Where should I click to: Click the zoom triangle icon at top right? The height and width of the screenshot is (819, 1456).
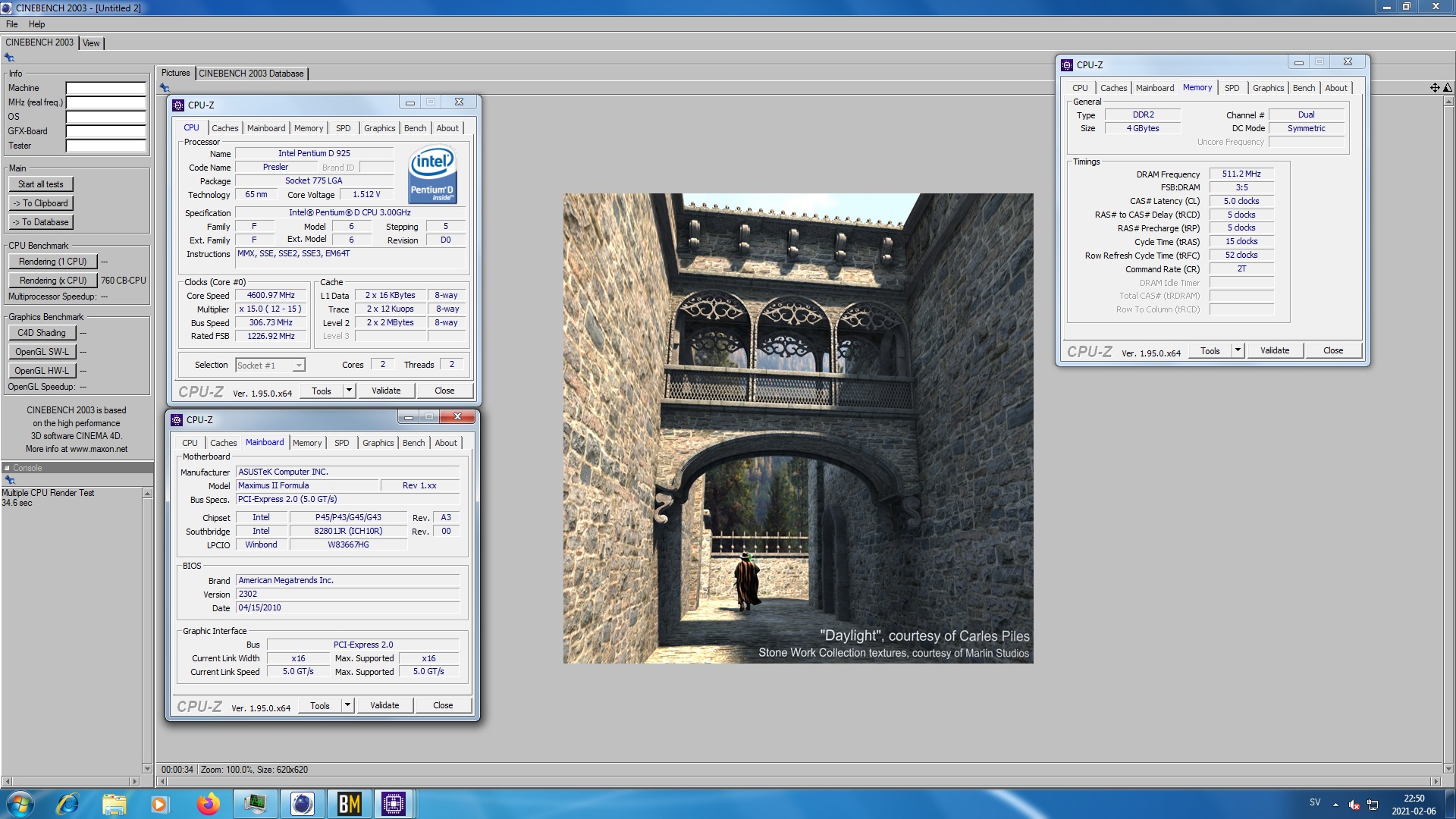tap(1448, 88)
